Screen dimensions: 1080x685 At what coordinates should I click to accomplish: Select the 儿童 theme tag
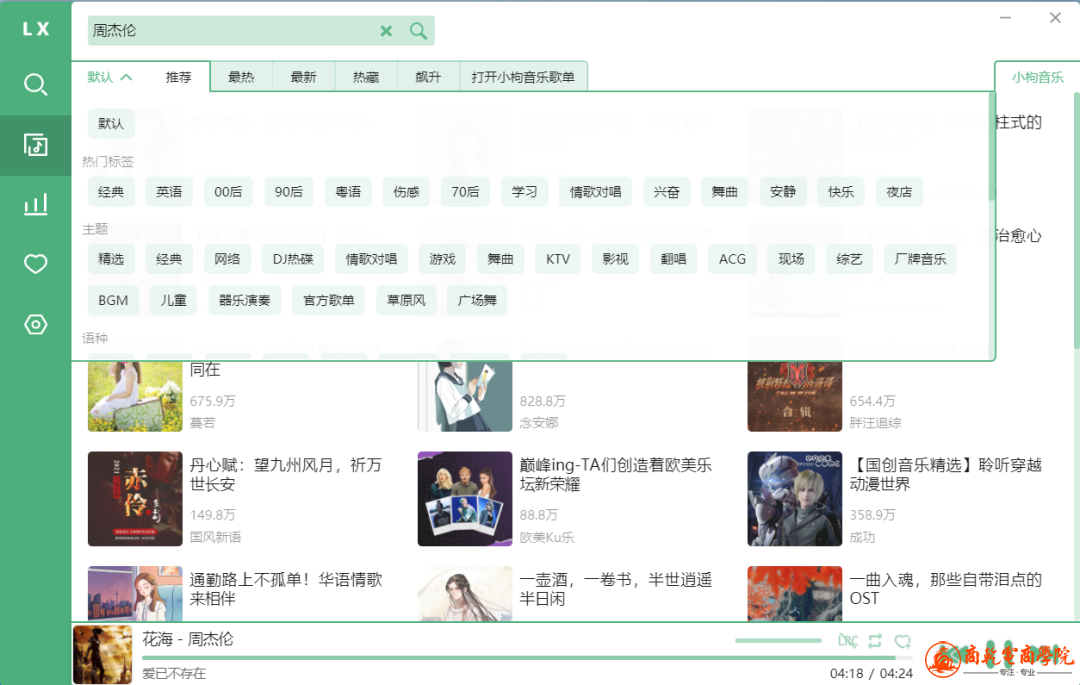click(174, 300)
